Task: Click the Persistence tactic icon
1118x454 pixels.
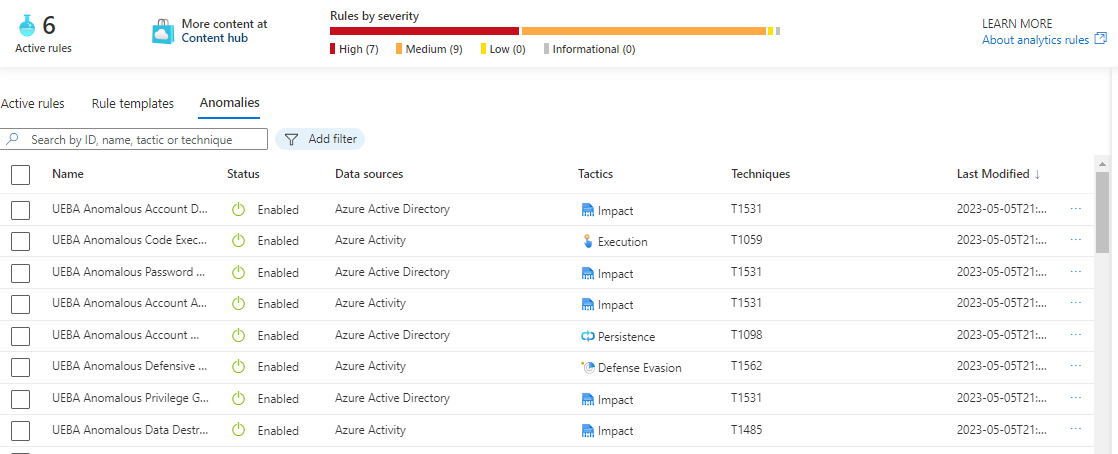Action: [587, 337]
